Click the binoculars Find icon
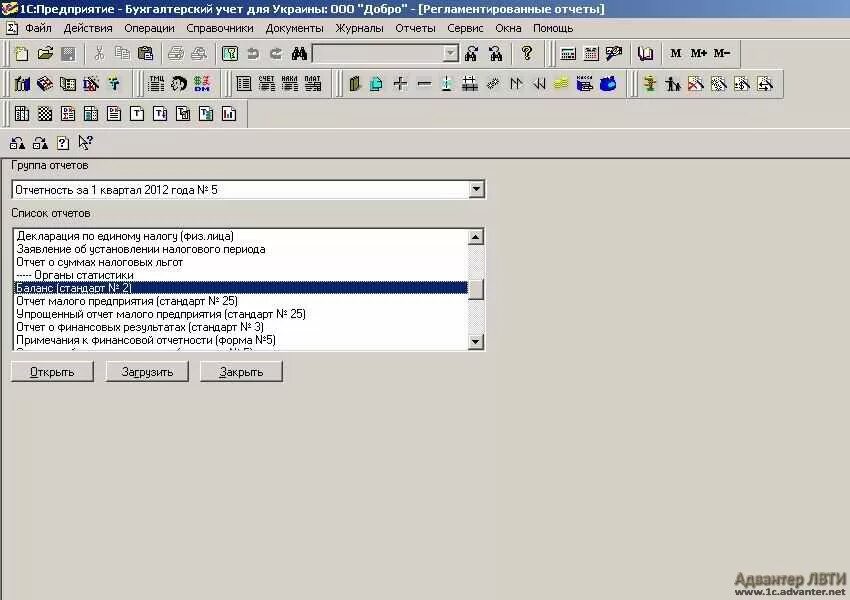Viewport: 850px width, 600px height. pos(299,53)
